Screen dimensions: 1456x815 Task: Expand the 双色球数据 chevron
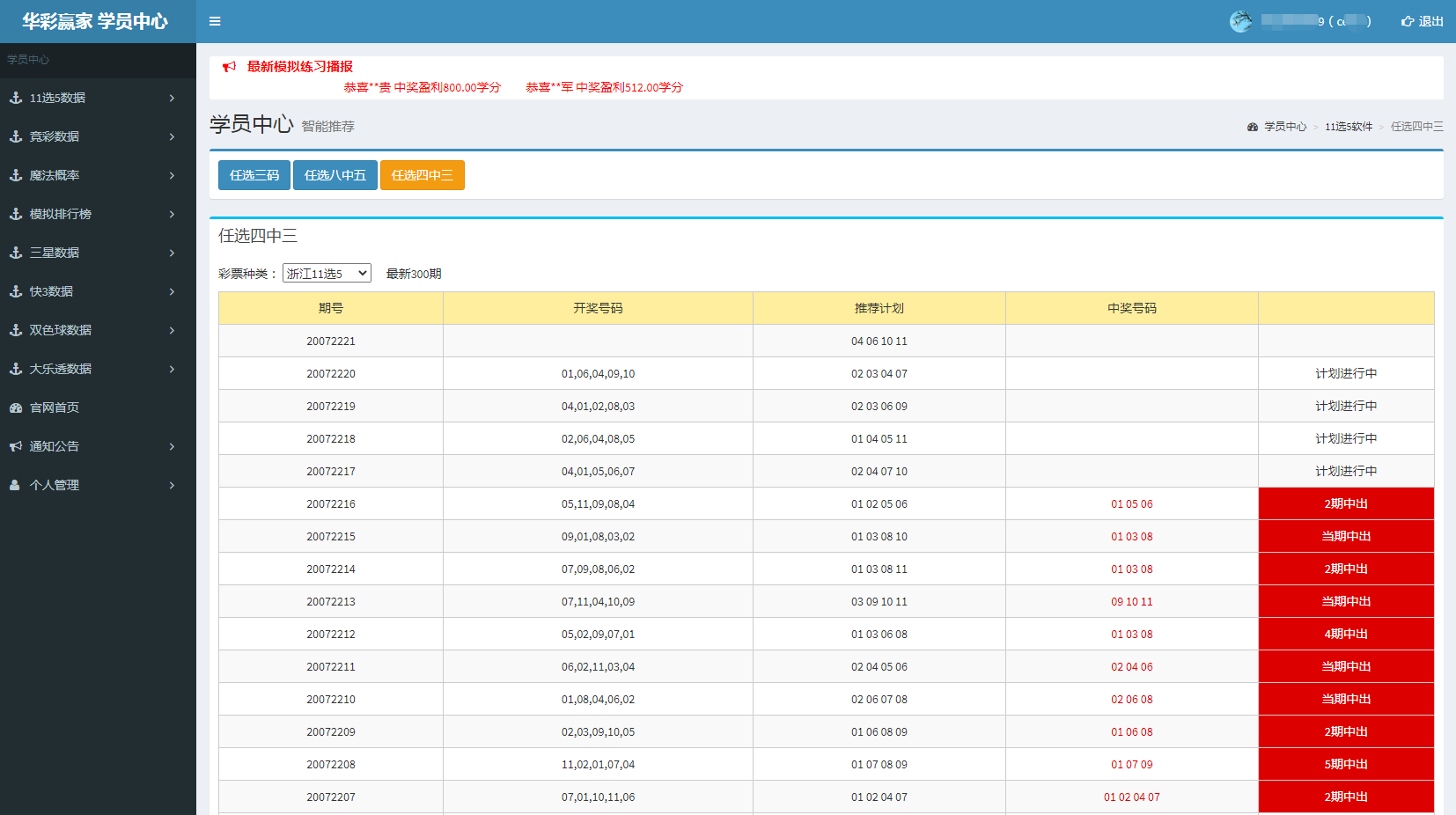[x=172, y=330]
